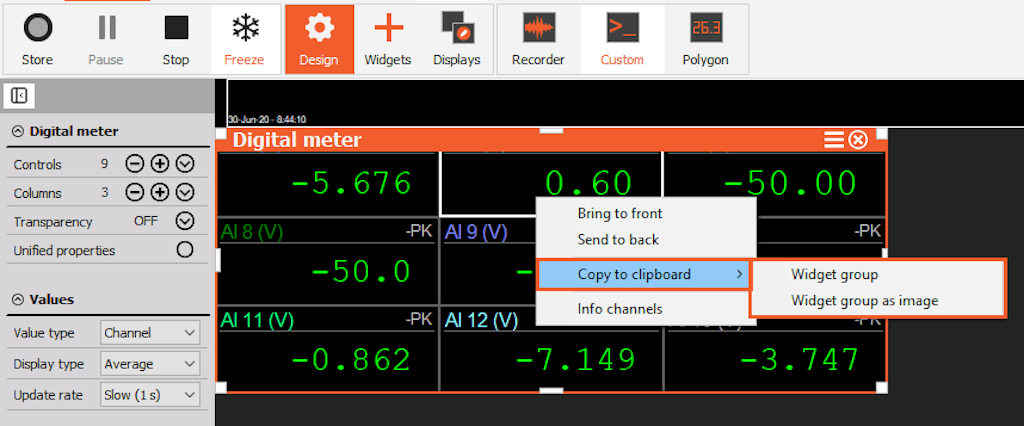The height and width of the screenshot is (426, 1024).
Task: Click the AI 12 (V) channel label
Action: coord(481,320)
